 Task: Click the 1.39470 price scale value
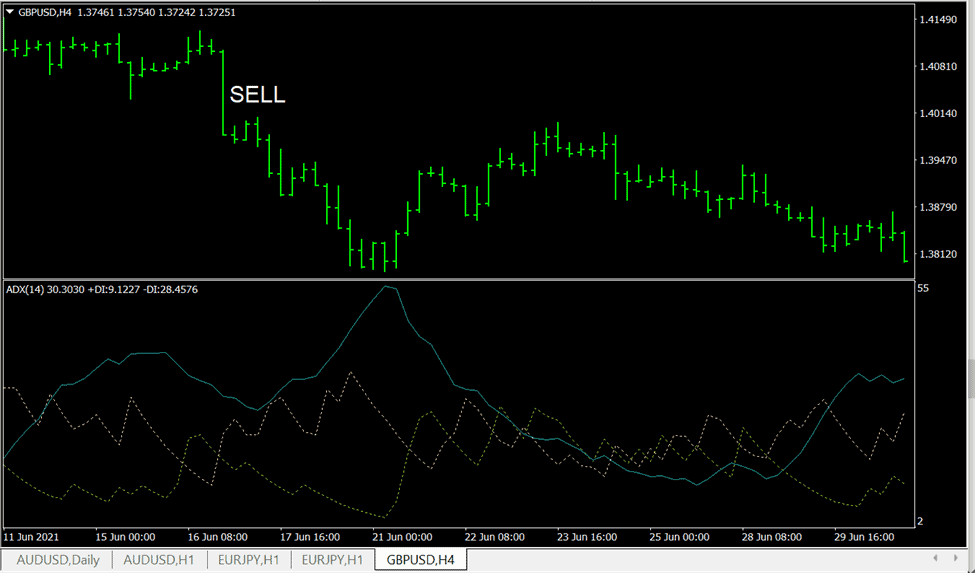coord(938,160)
